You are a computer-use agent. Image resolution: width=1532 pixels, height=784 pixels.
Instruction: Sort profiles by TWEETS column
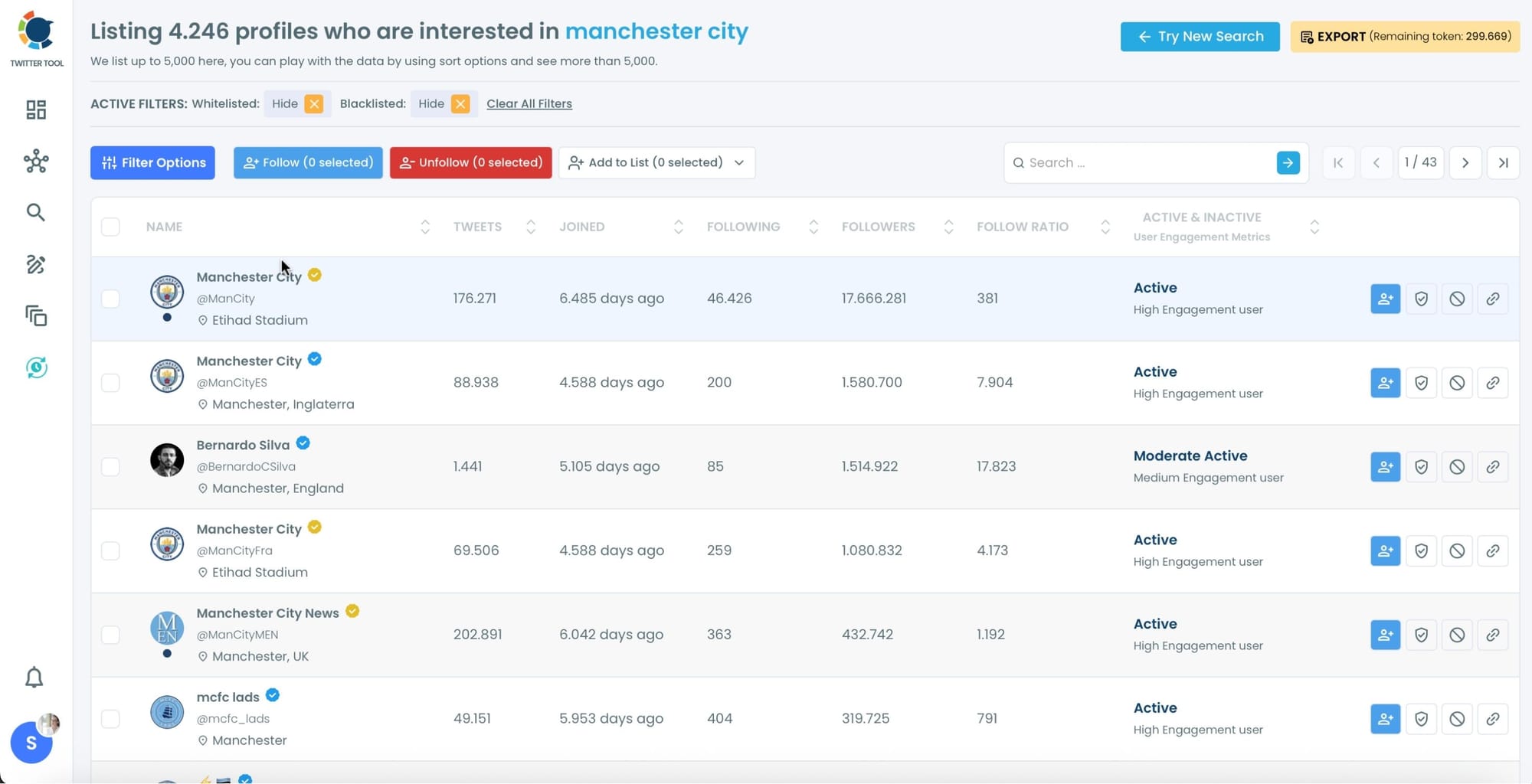529,227
